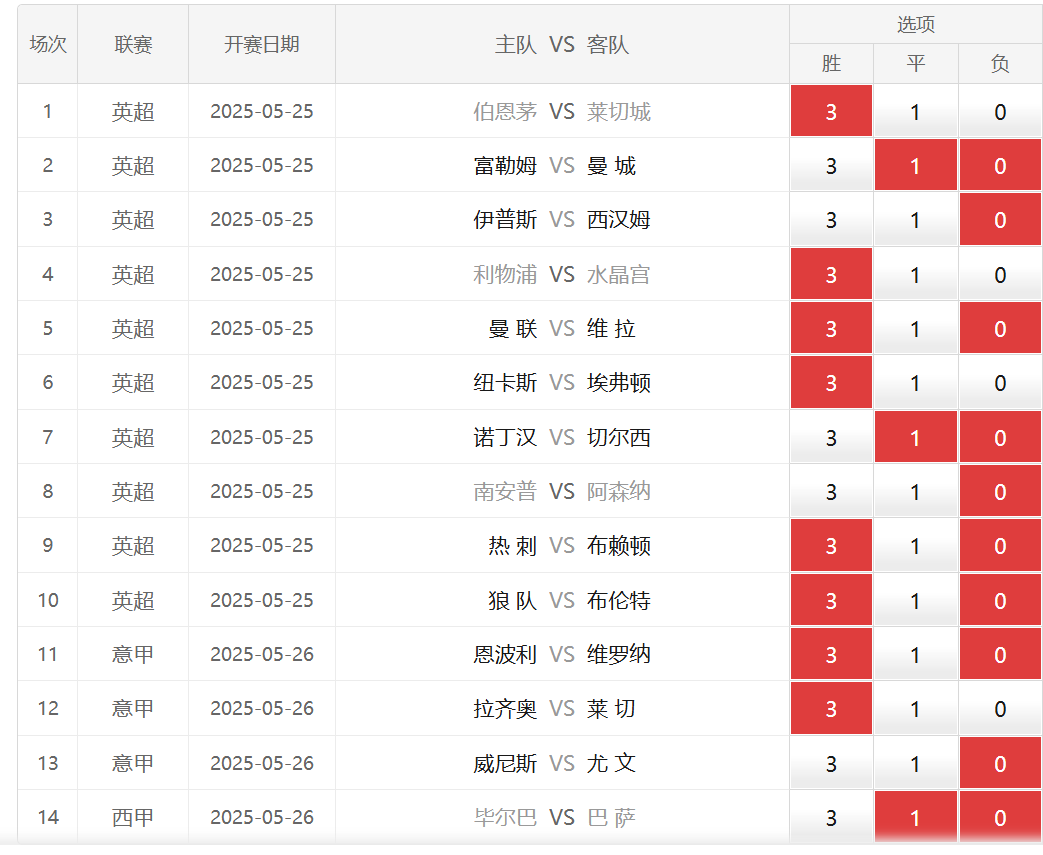
Task: Deselect win 3 for 利物浦 vs 水晶宫
Action: [x=831, y=274]
